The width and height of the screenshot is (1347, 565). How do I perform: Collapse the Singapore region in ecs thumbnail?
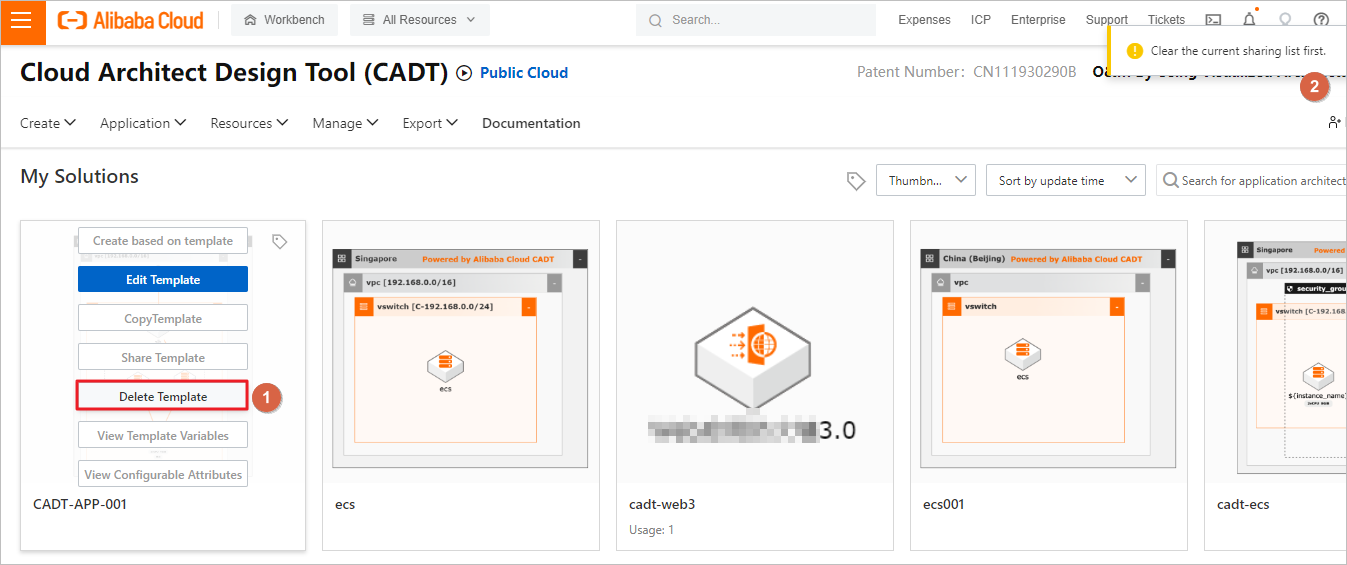[580, 259]
